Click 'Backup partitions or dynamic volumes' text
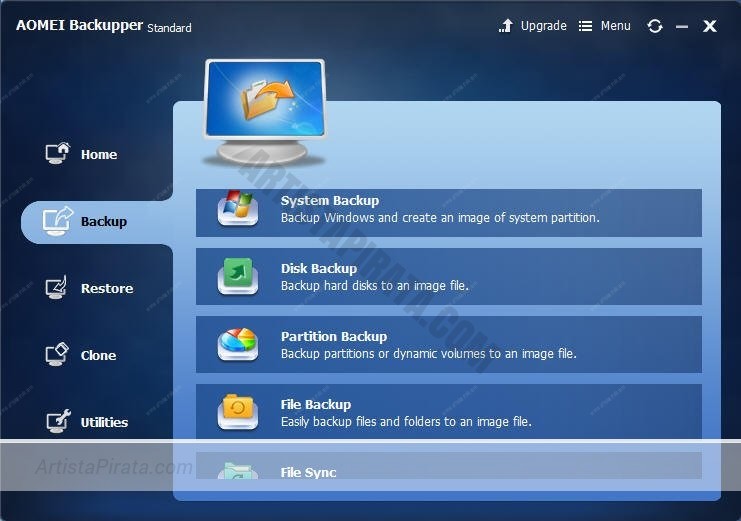Viewport: 741px width, 521px height. [x=429, y=354]
